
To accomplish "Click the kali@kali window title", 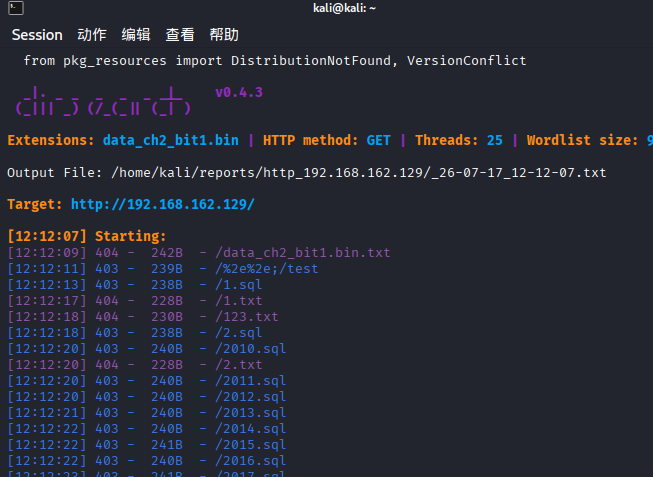I will [344, 8].
